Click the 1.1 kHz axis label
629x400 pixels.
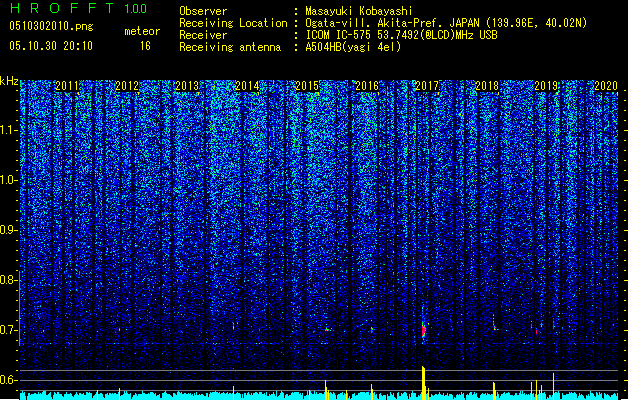click(x=9, y=130)
